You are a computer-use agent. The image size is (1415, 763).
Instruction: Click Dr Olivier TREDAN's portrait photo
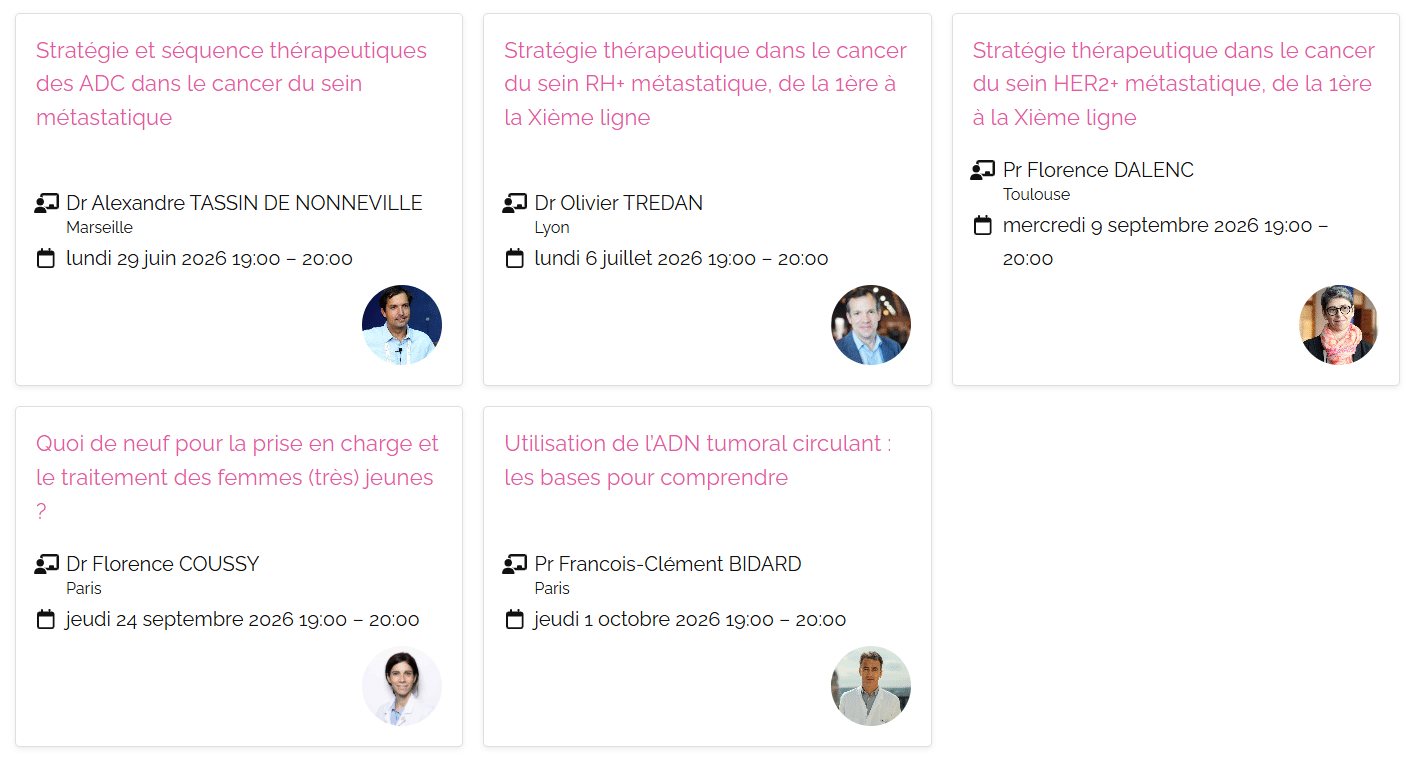tap(871, 325)
